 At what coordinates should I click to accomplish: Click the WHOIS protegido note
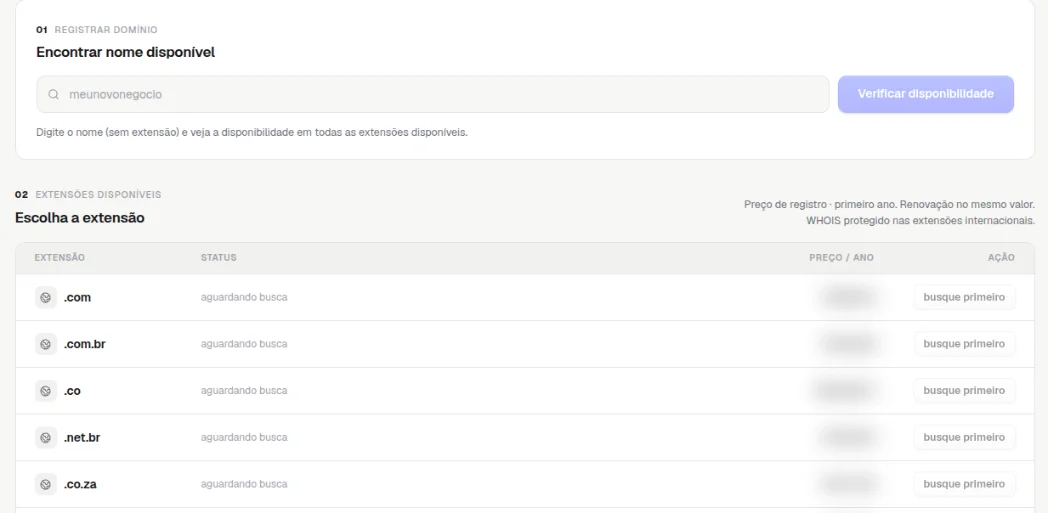(920, 220)
